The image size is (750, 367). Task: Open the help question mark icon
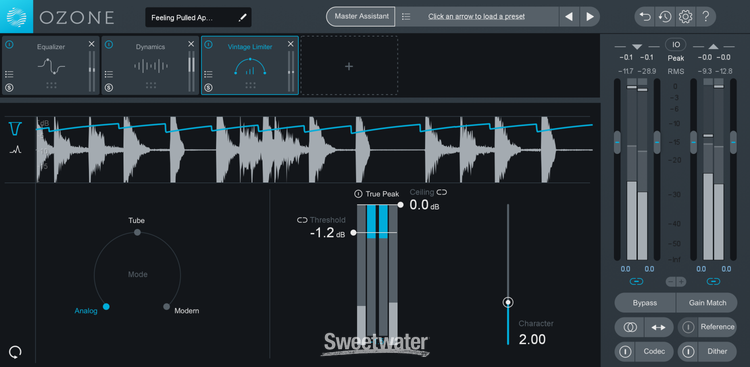pyautogui.click(x=706, y=17)
